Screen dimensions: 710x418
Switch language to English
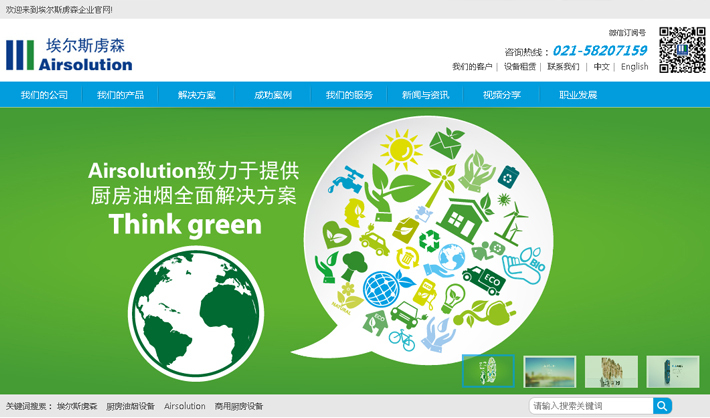634,67
